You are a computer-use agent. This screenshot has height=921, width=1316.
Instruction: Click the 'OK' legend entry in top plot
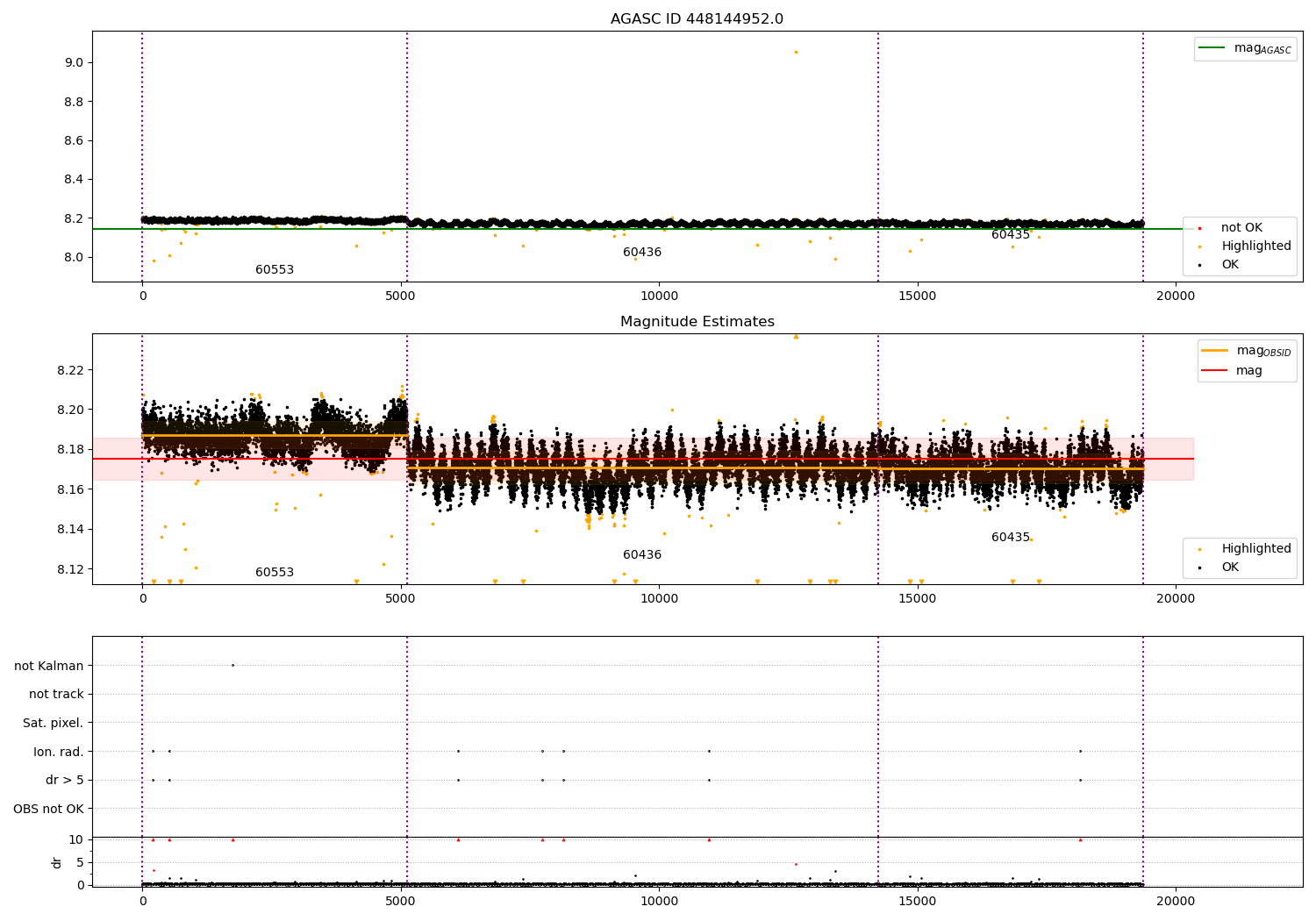(1219, 265)
